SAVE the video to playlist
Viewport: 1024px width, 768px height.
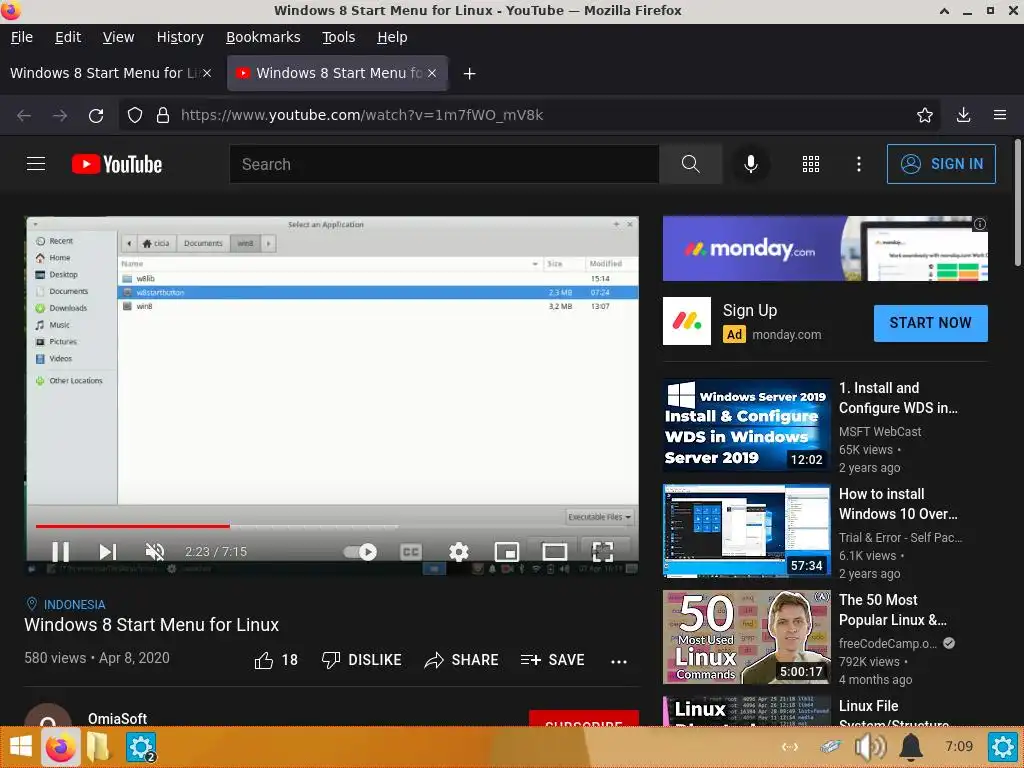click(x=552, y=660)
